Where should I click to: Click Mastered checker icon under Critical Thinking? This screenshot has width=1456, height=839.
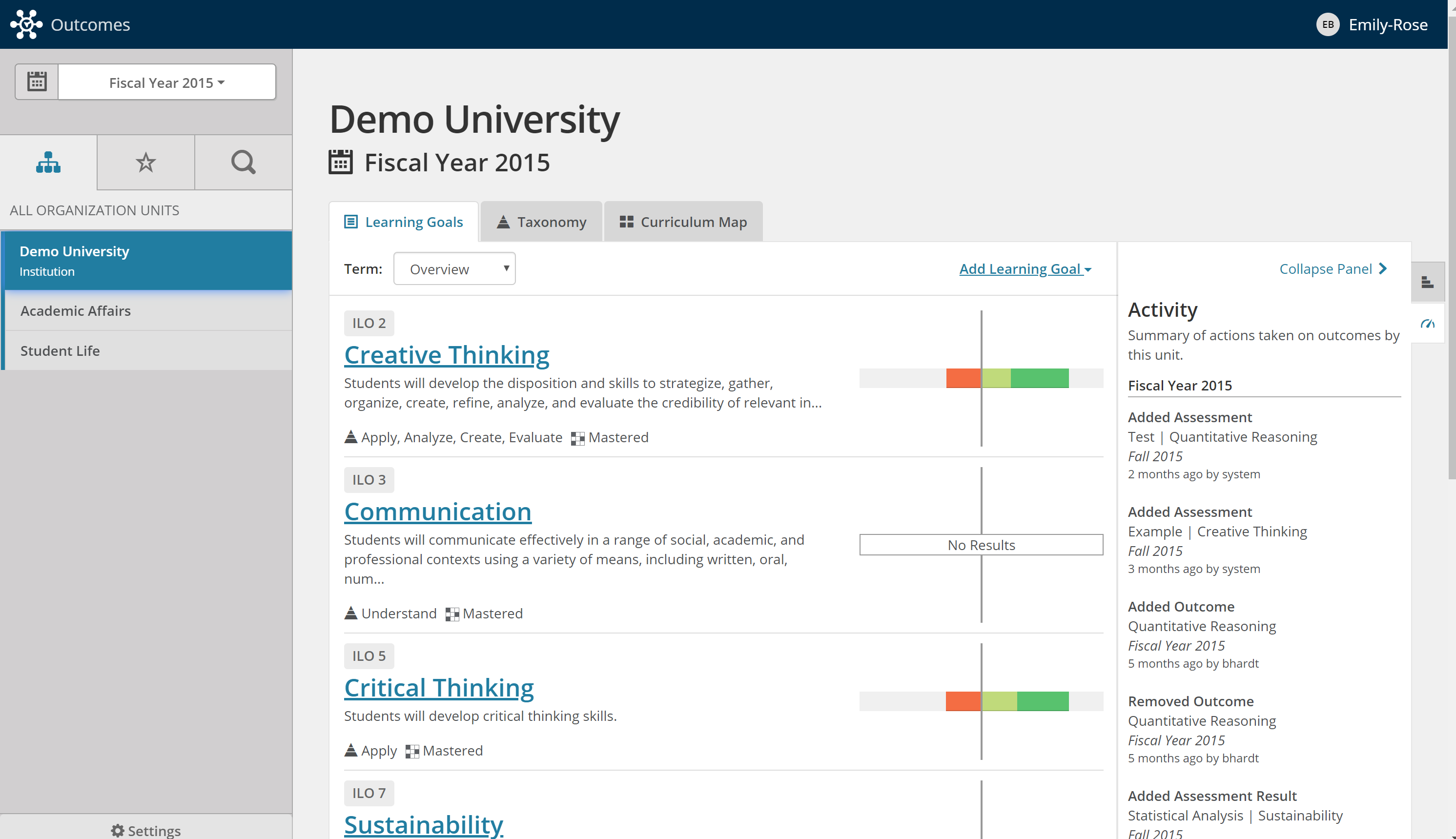point(412,752)
